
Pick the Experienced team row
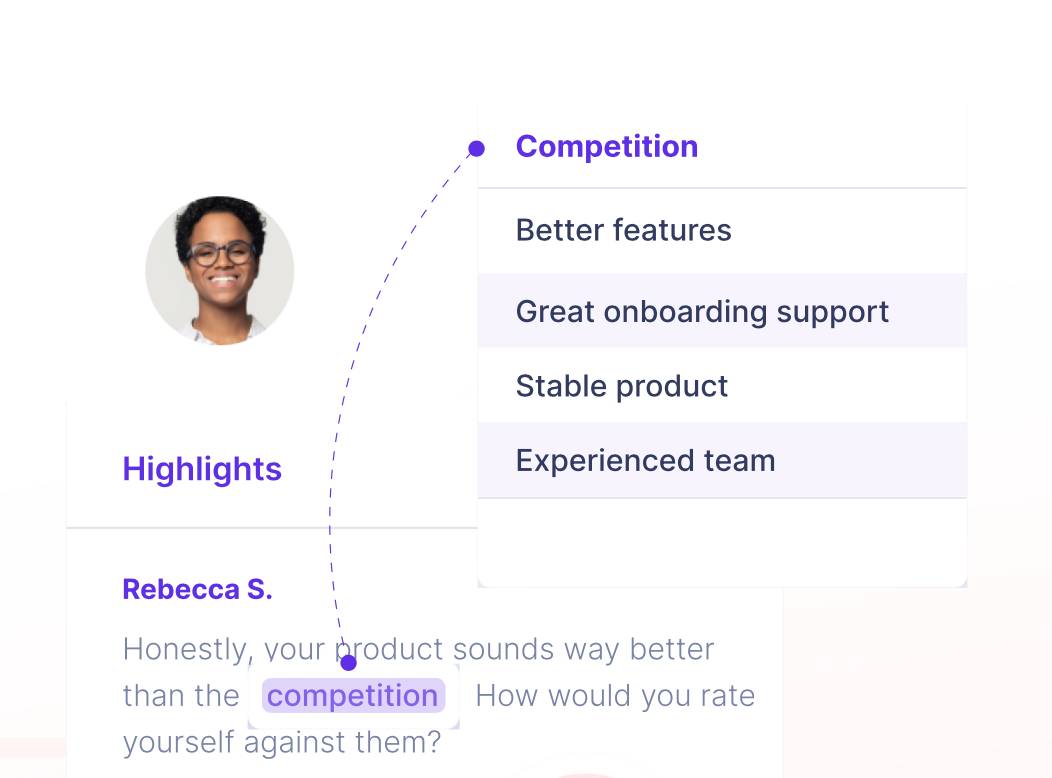point(722,460)
